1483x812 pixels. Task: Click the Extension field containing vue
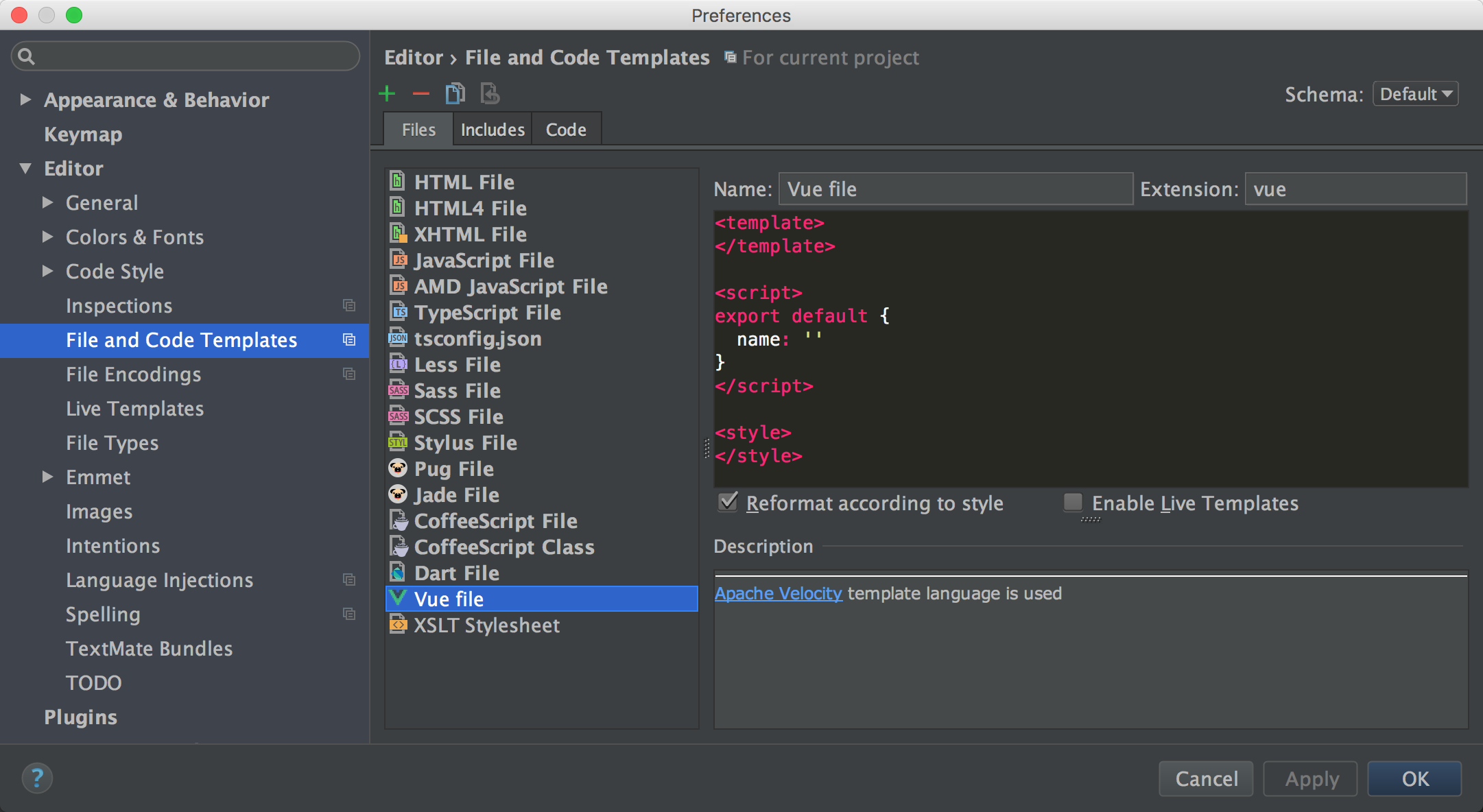coord(1355,189)
